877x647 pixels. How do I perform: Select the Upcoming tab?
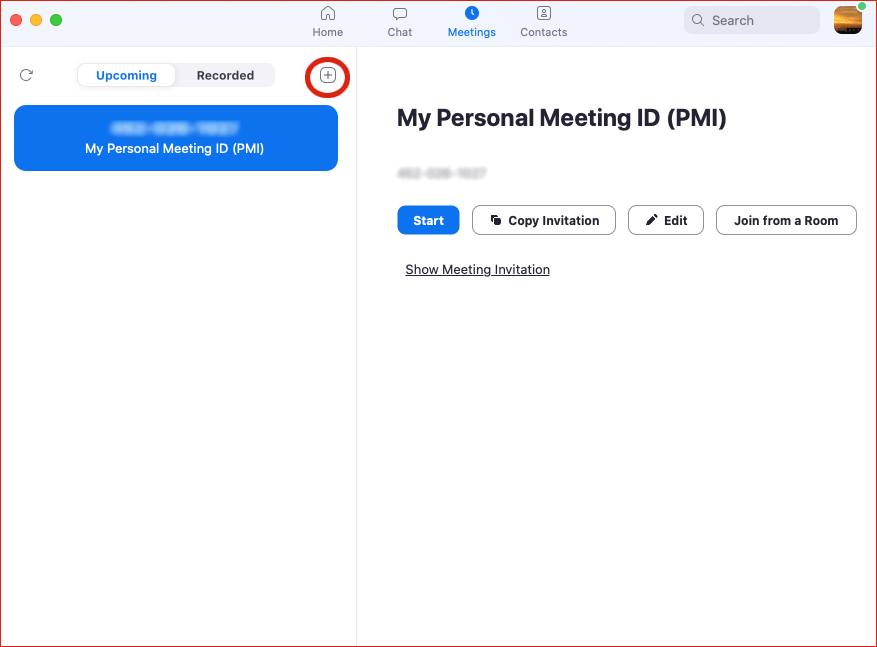coord(126,75)
